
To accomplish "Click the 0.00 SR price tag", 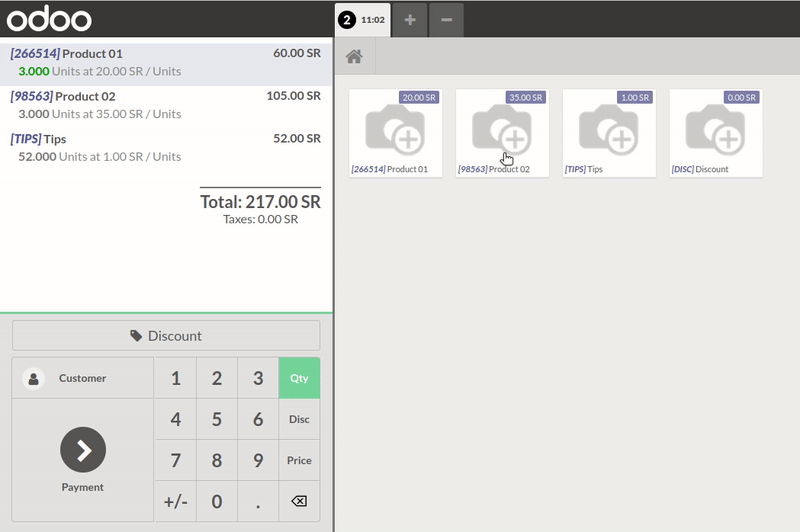I will [741, 97].
